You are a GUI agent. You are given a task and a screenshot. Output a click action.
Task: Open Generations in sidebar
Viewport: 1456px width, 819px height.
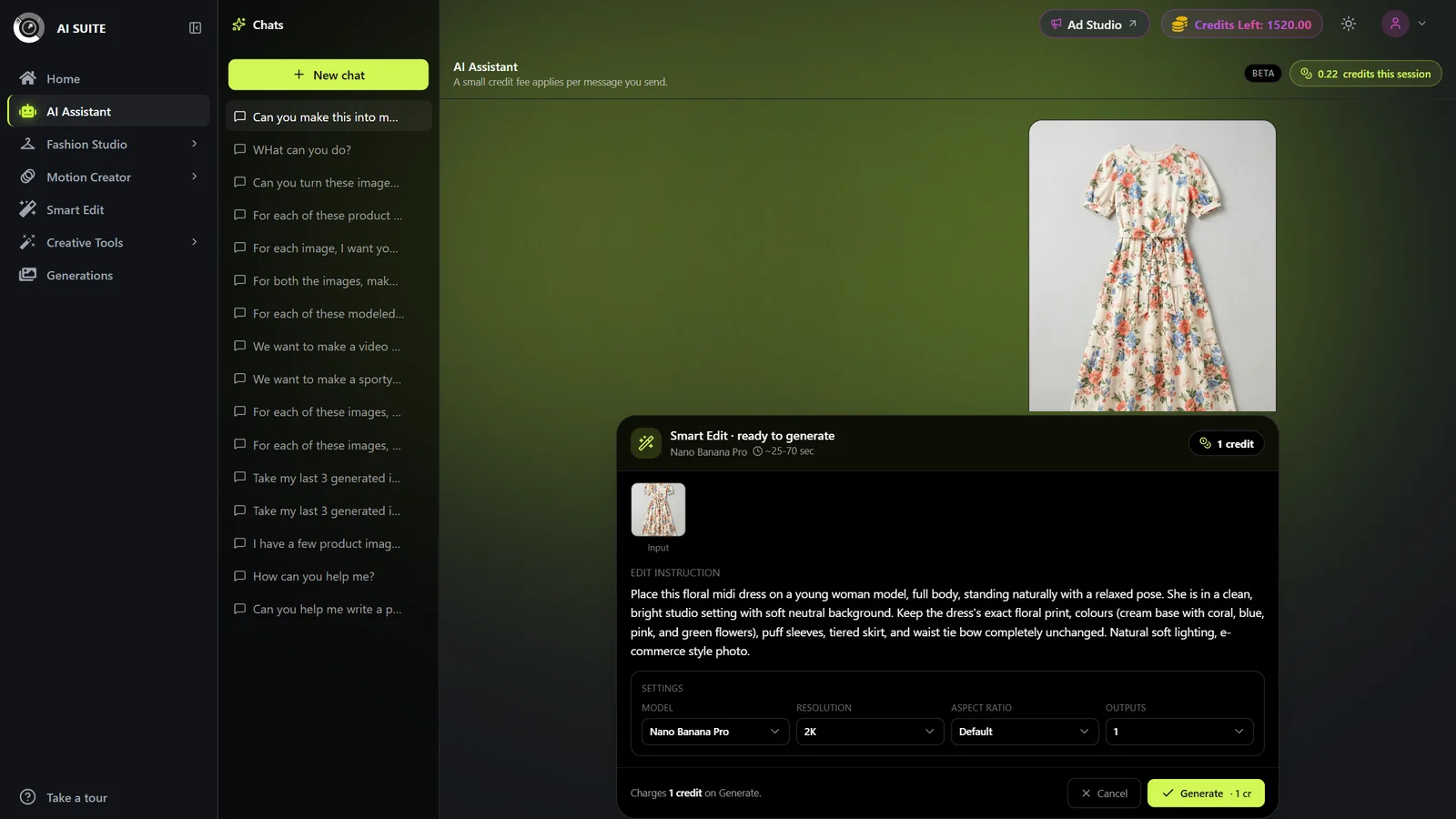click(108, 276)
